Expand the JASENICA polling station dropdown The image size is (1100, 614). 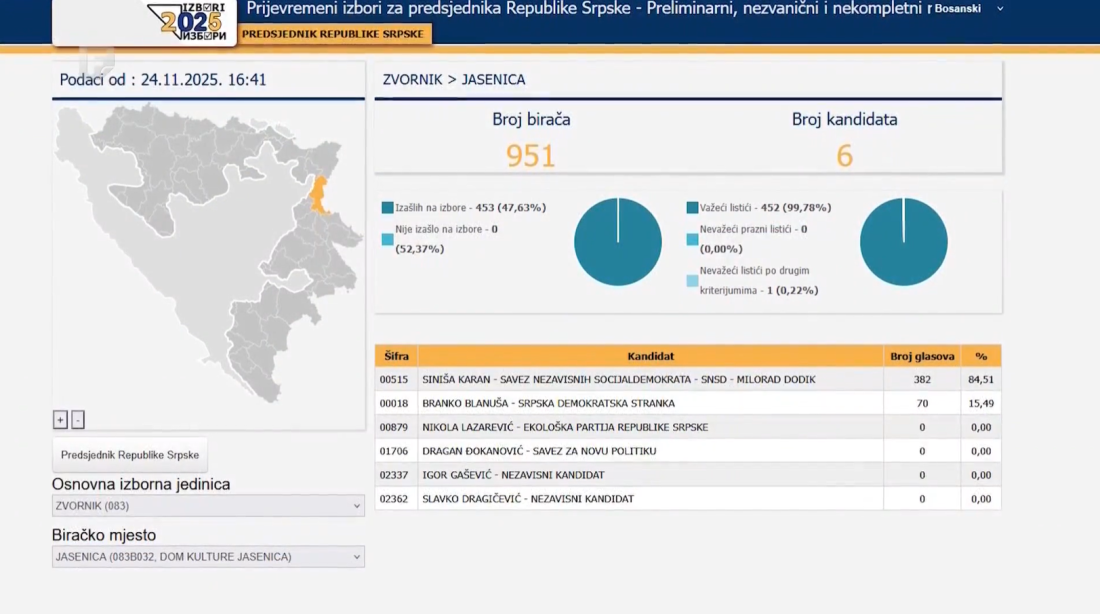(x=208, y=557)
